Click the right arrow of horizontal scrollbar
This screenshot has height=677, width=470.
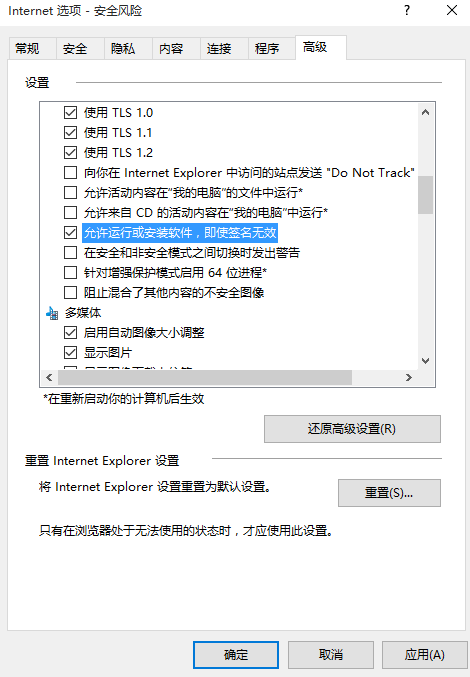409,378
